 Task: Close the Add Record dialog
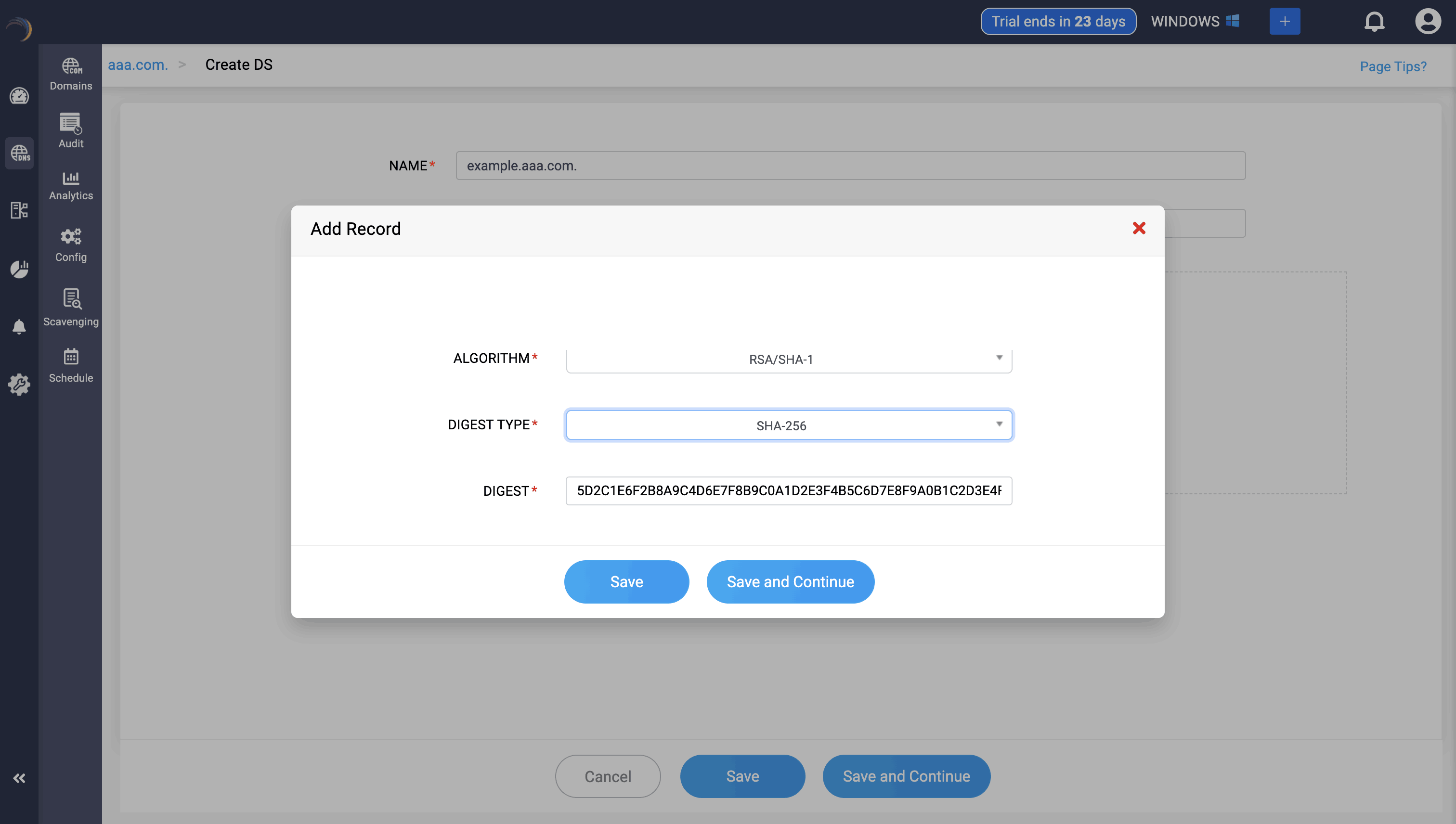pos(1138,228)
